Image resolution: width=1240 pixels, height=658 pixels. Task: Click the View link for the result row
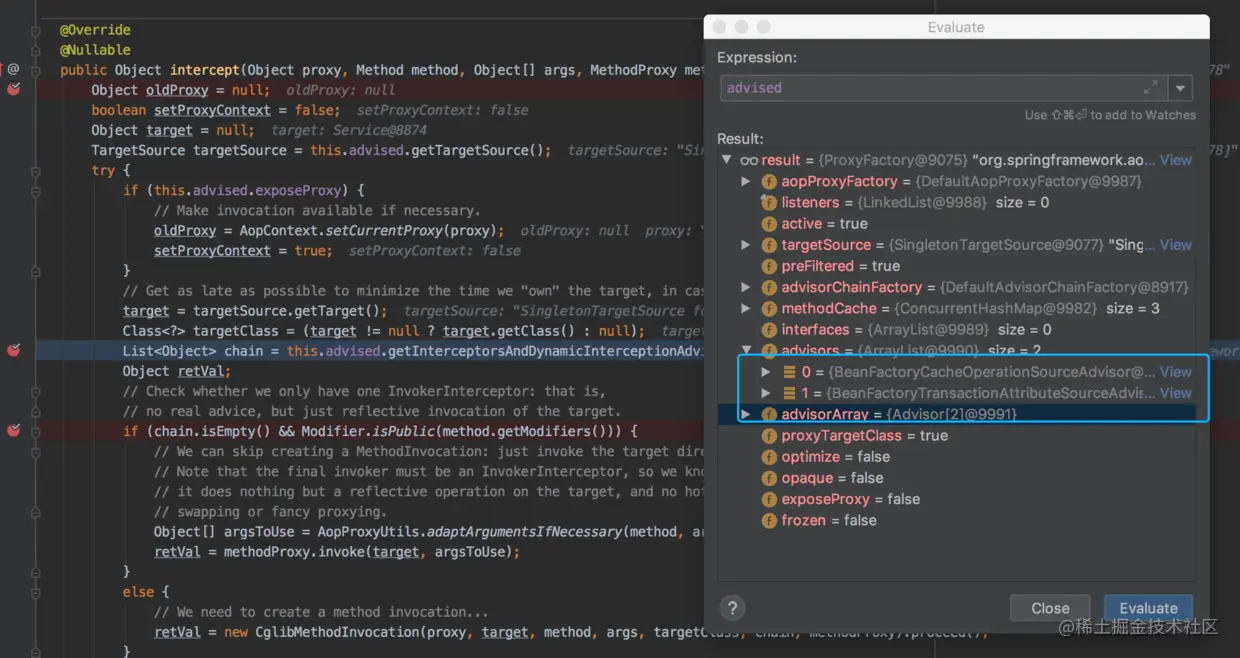pyautogui.click(x=1176, y=160)
